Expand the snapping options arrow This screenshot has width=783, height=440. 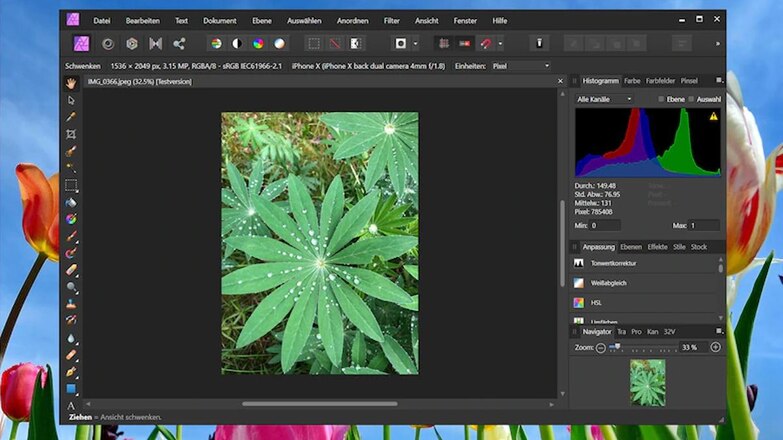point(500,43)
